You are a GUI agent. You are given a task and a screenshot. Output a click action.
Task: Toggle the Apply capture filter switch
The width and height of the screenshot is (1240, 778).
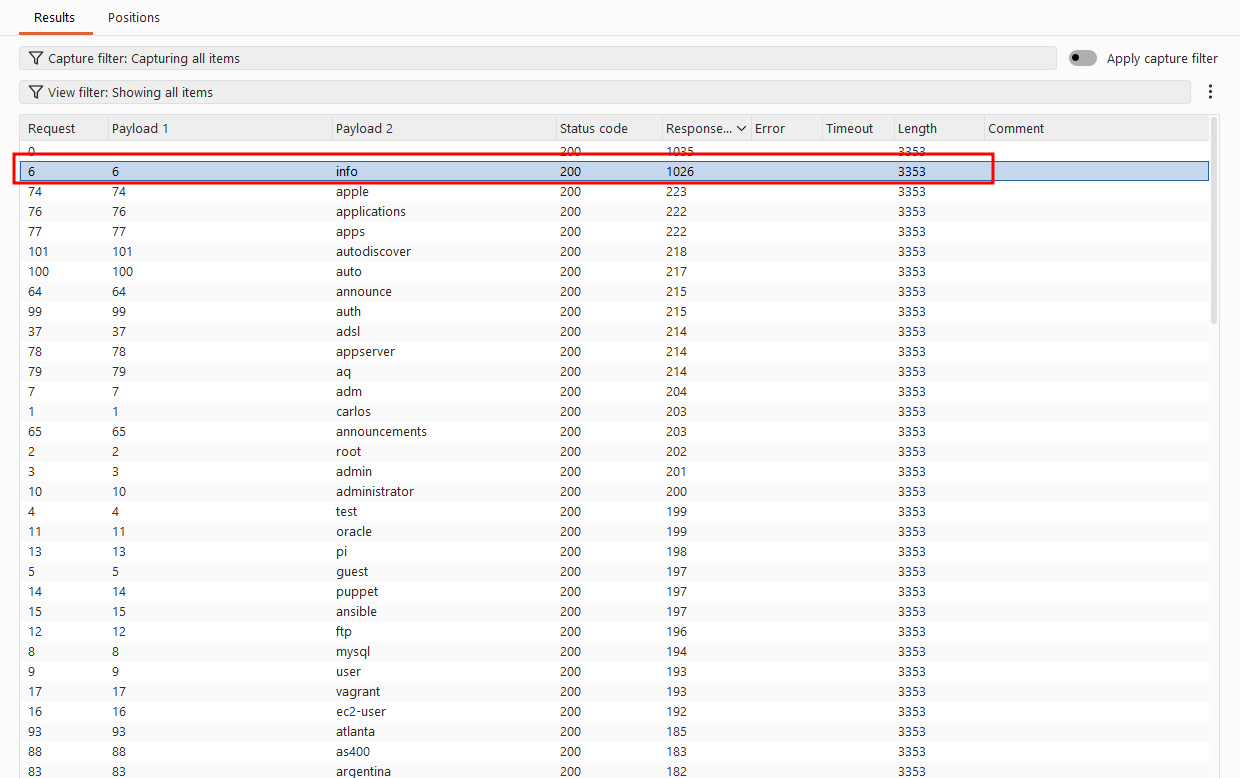click(1083, 58)
